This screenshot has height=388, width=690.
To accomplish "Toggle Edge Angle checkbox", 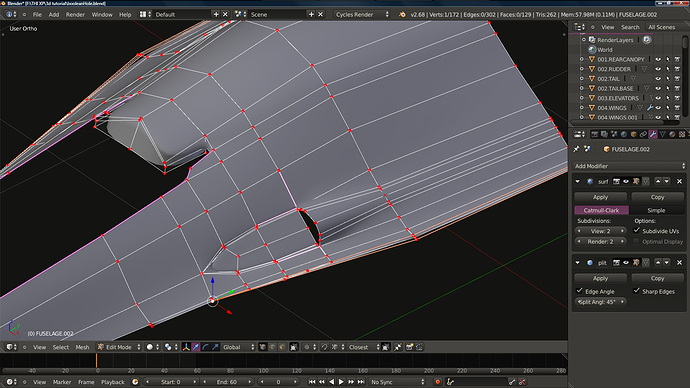I will click(x=579, y=291).
